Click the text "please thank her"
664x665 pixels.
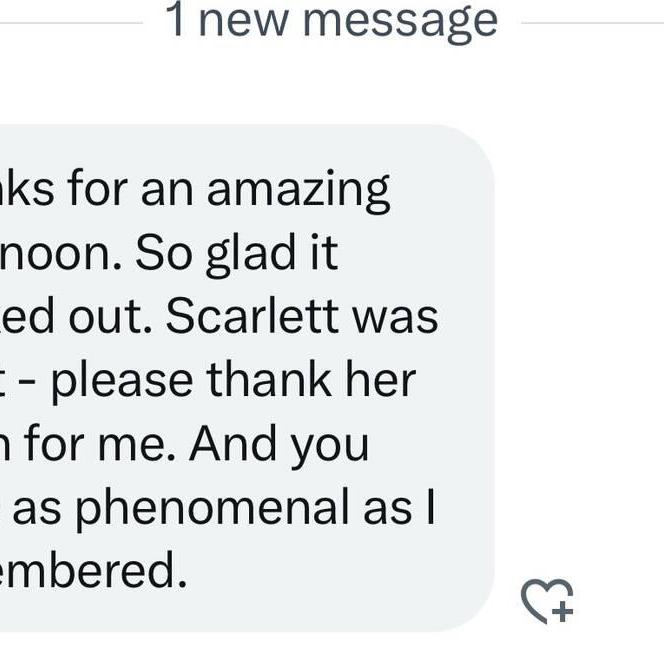[x=233, y=381]
